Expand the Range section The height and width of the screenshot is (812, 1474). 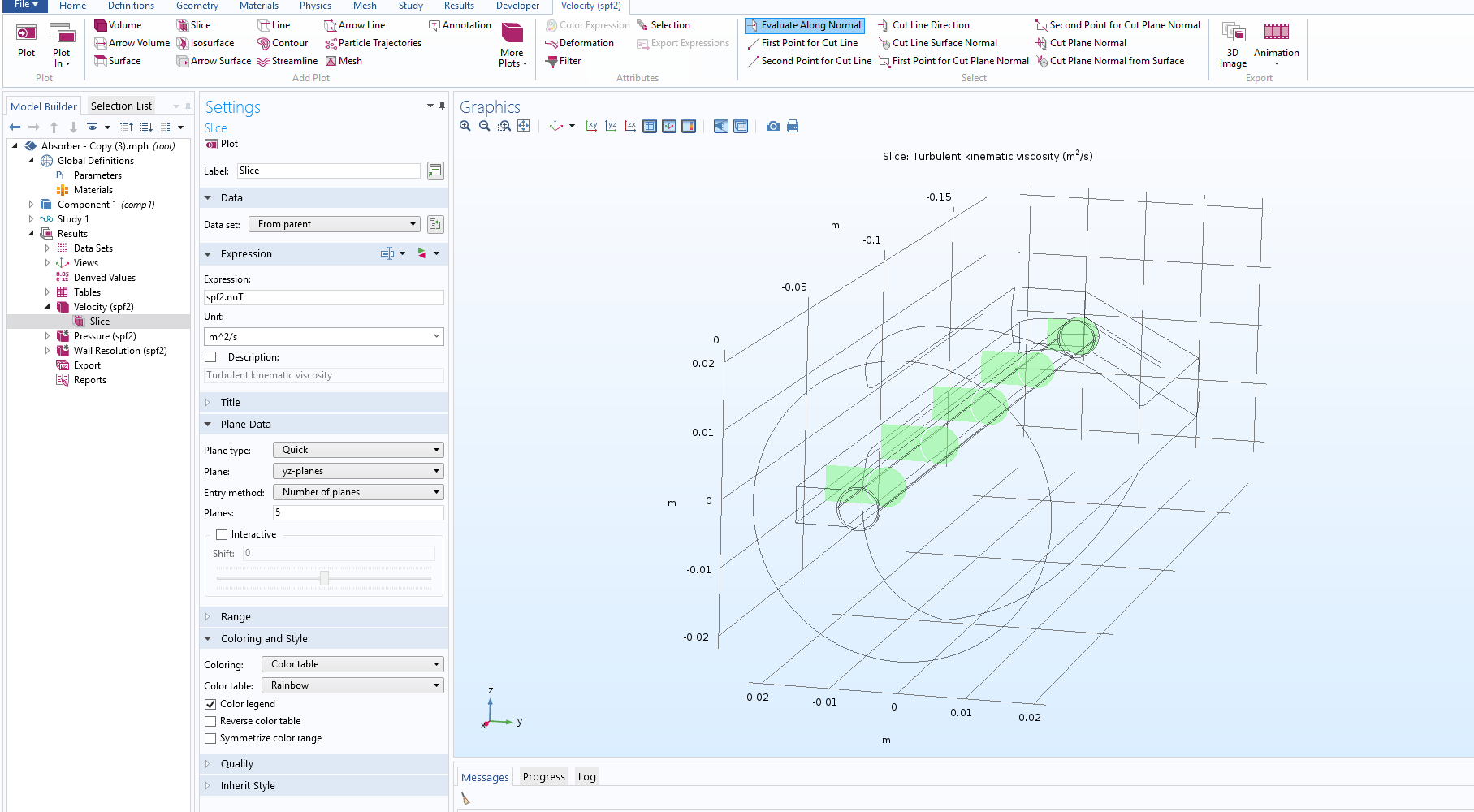tap(236, 616)
